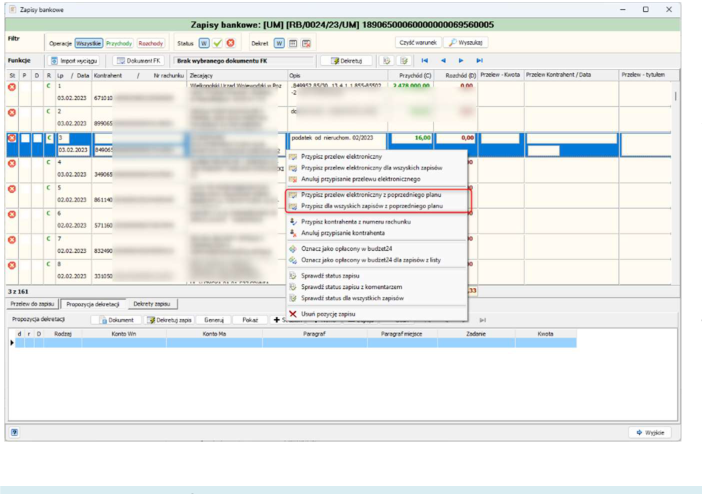
Task: Toggle the Rozchody operations filter
Action: click(151, 43)
